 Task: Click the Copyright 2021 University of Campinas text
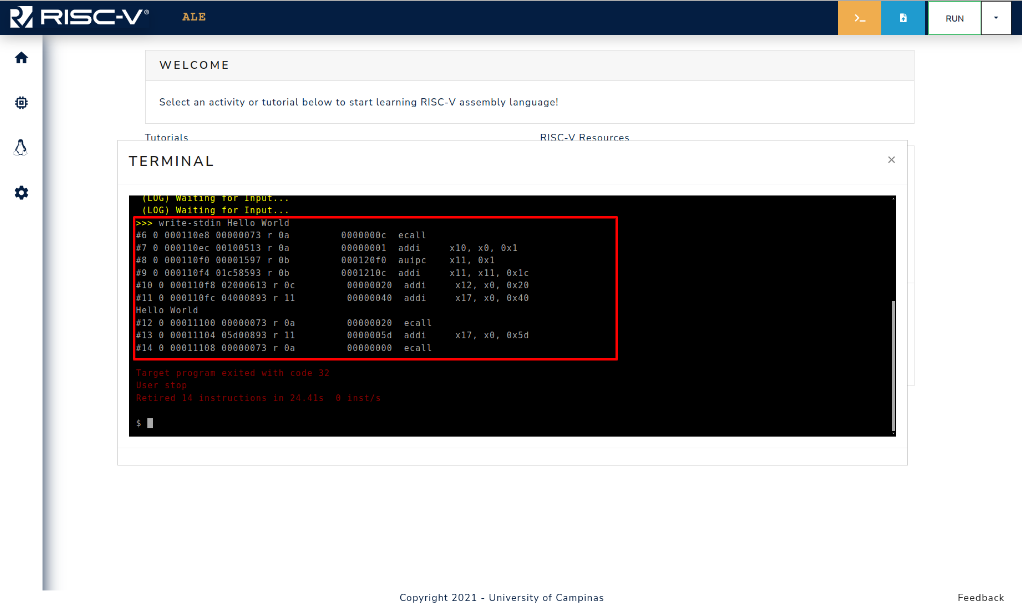coord(501,597)
